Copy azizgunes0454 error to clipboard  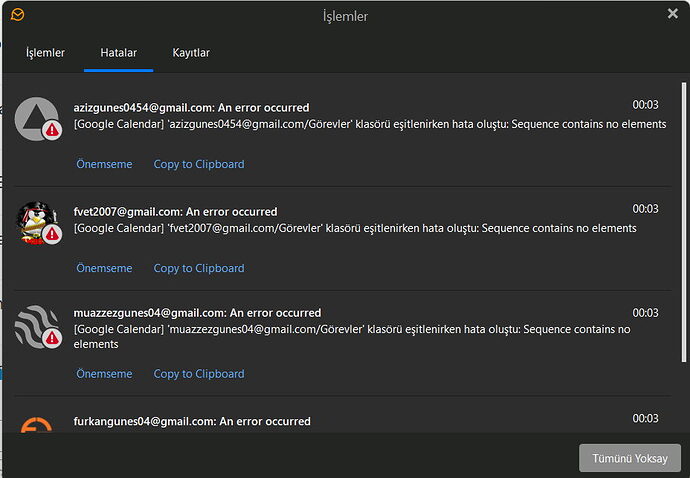(199, 164)
